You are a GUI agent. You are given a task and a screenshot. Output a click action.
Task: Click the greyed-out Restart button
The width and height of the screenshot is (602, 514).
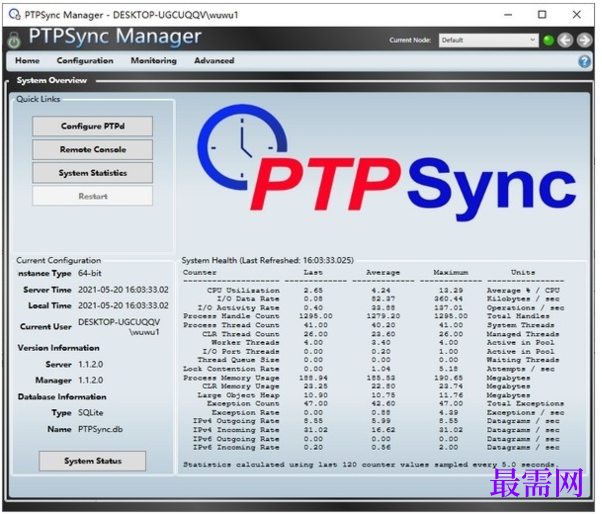coord(93,196)
